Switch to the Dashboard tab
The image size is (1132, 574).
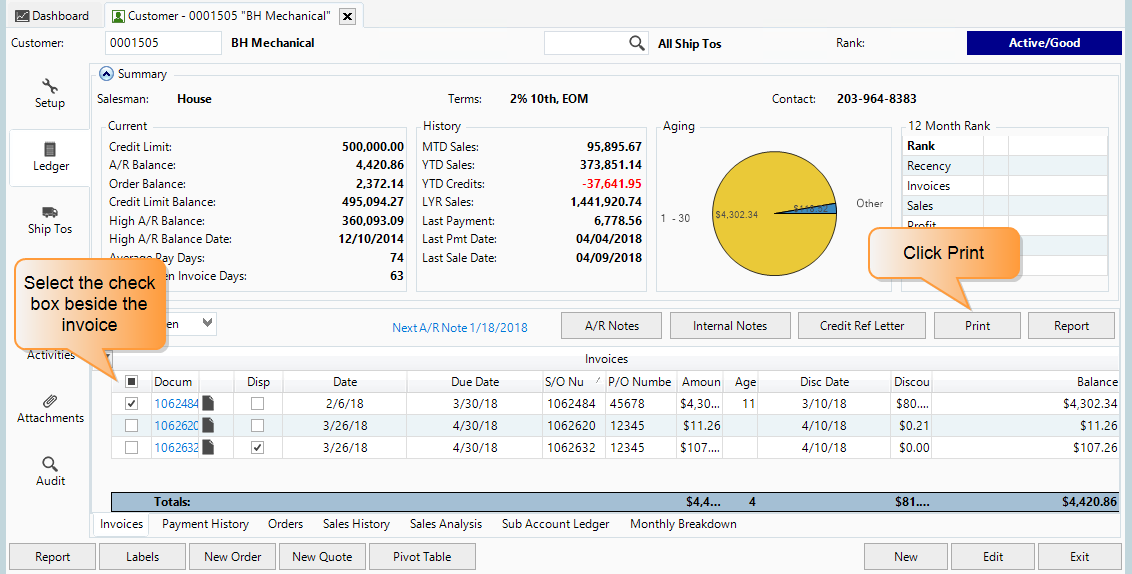(51, 16)
